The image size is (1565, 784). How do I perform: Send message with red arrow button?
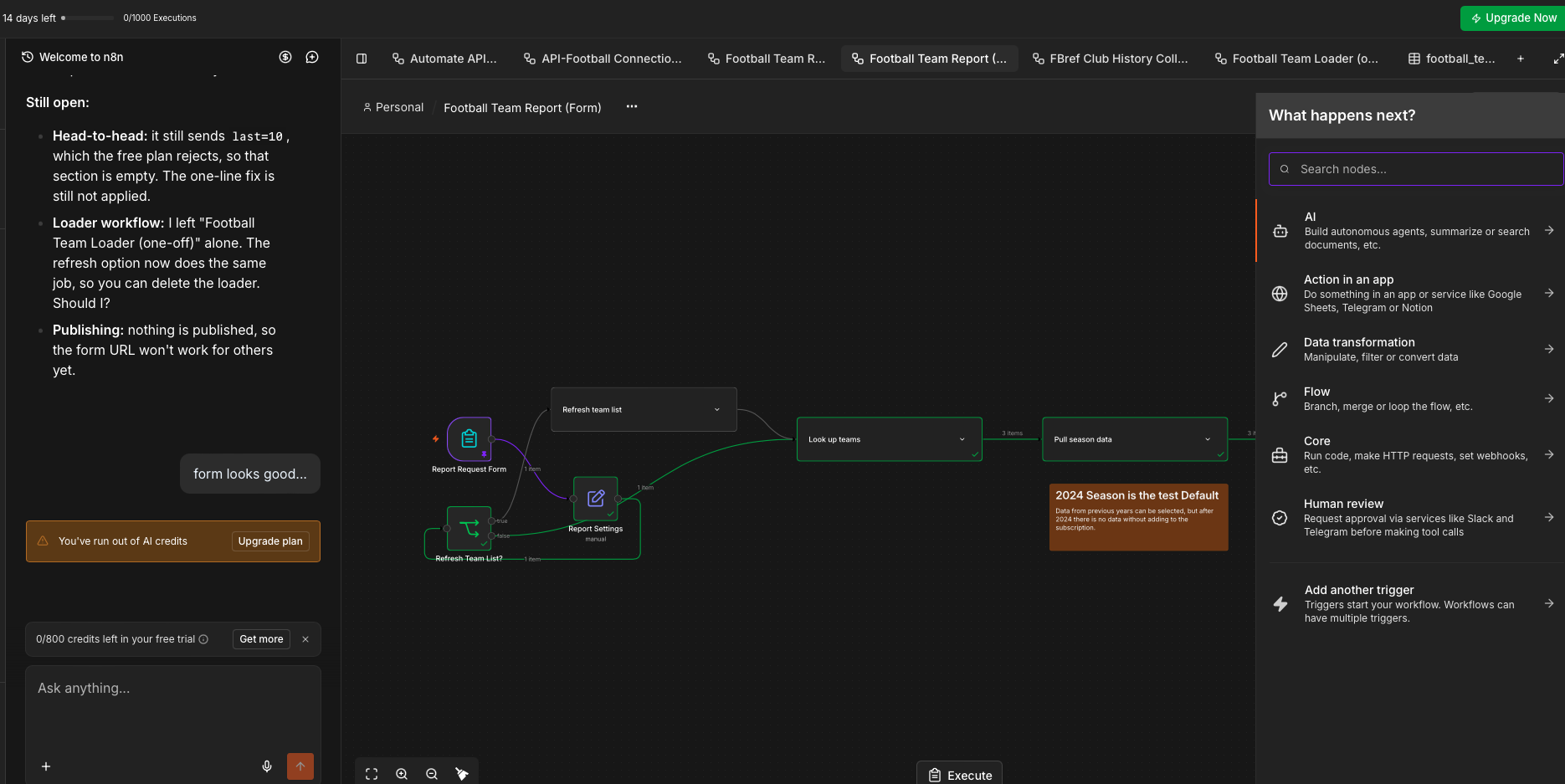pos(300,766)
